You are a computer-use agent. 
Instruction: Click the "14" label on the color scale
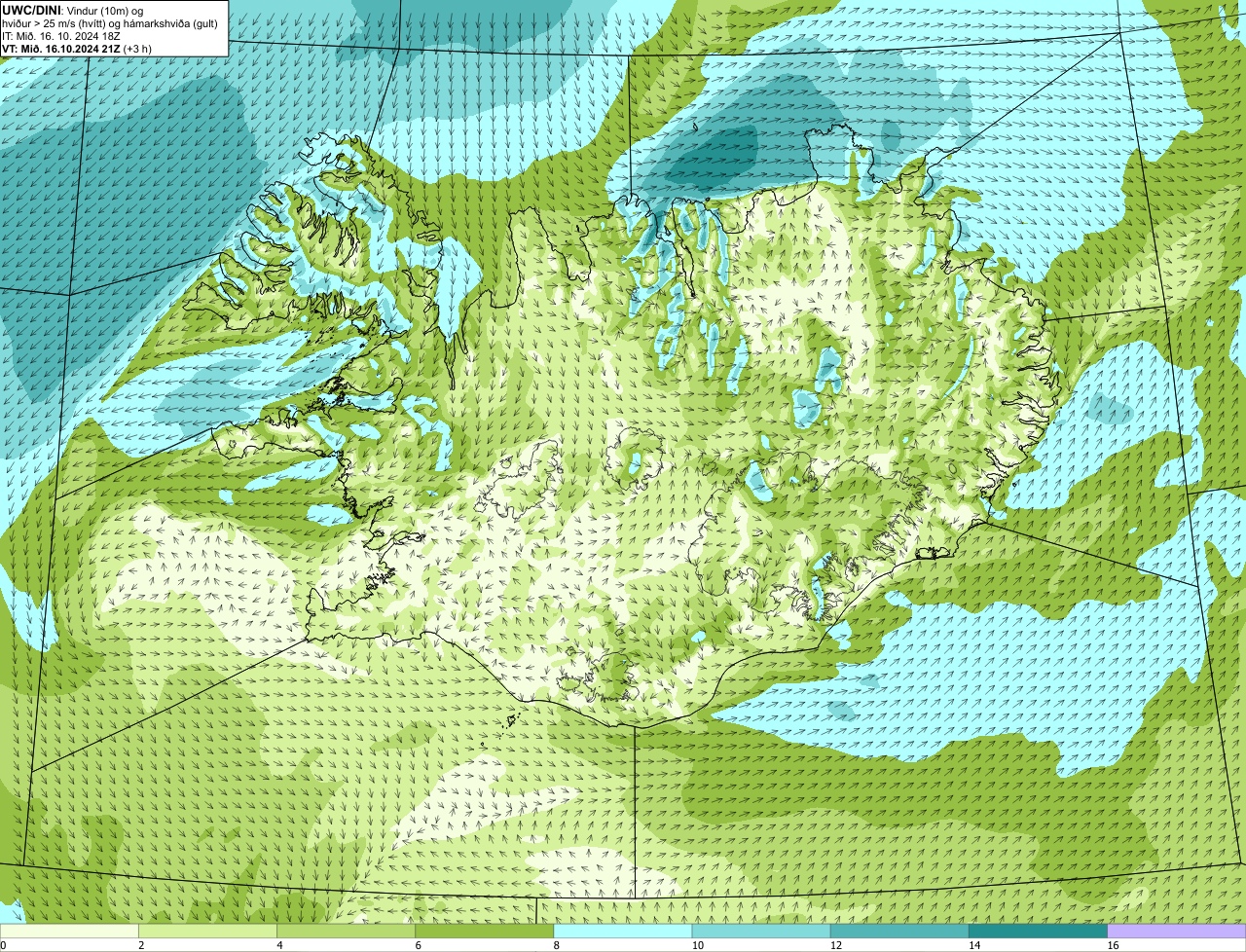pyautogui.click(x=975, y=945)
